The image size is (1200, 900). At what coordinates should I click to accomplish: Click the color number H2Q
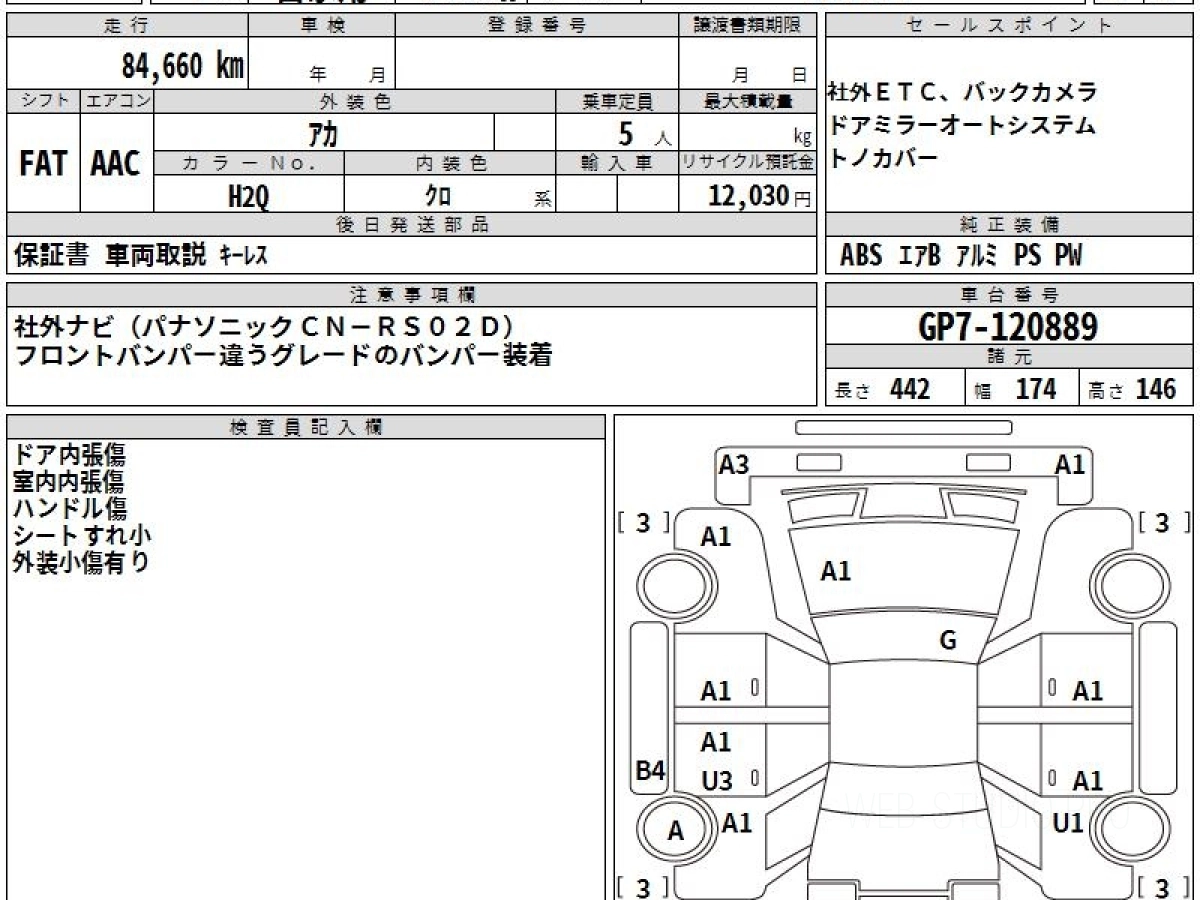point(249,197)
